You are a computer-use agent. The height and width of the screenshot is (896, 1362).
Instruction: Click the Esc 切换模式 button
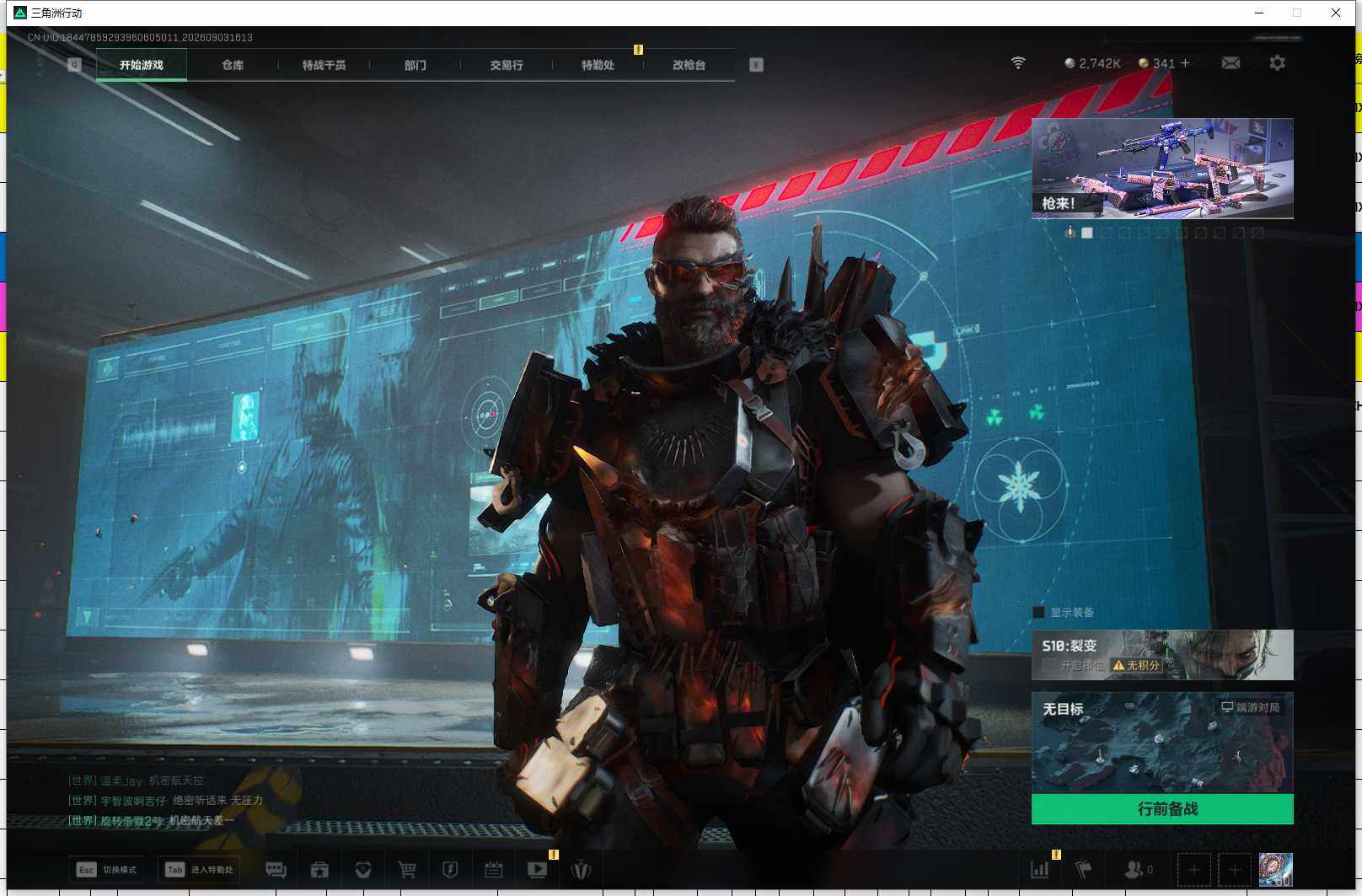pos(106,870)
